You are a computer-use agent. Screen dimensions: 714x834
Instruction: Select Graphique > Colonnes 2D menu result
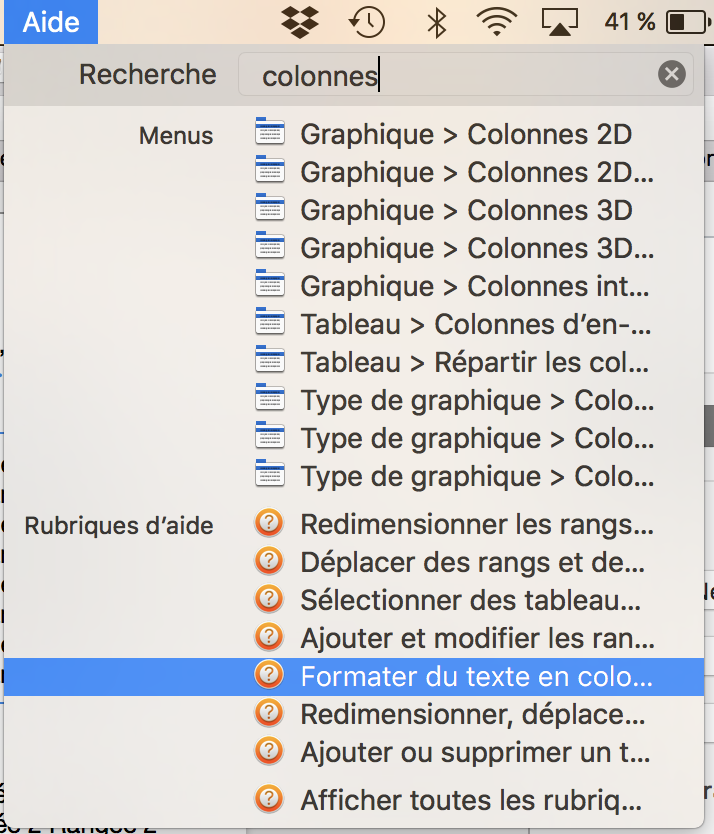tap(466, 134)
